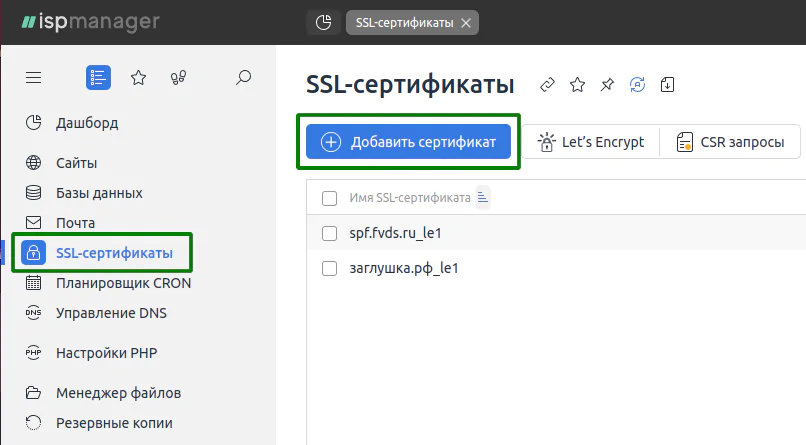
Task: Add page to favorites via the star beside the title
Action: [x=577, y=84]
